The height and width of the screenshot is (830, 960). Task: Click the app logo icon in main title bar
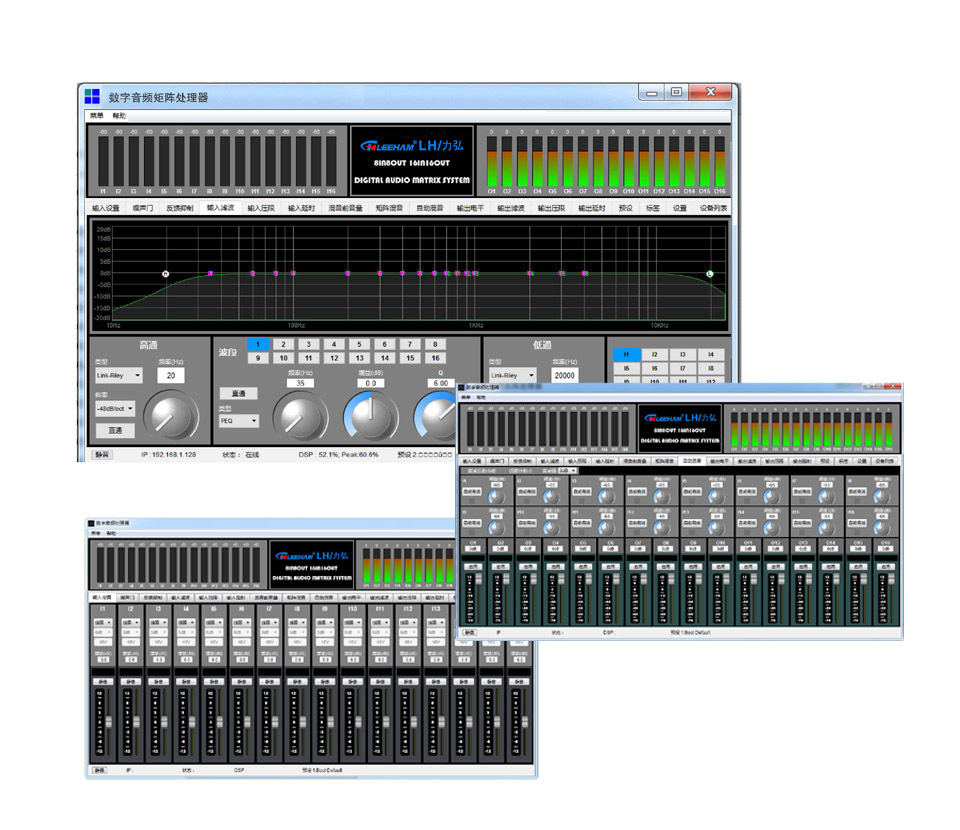[x=92, y=96]
